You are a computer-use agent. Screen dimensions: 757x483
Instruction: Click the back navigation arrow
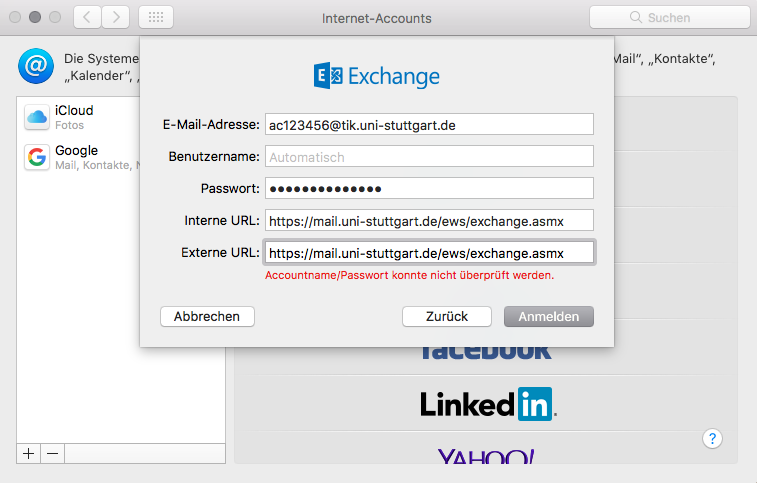click(x=87, y=17)
